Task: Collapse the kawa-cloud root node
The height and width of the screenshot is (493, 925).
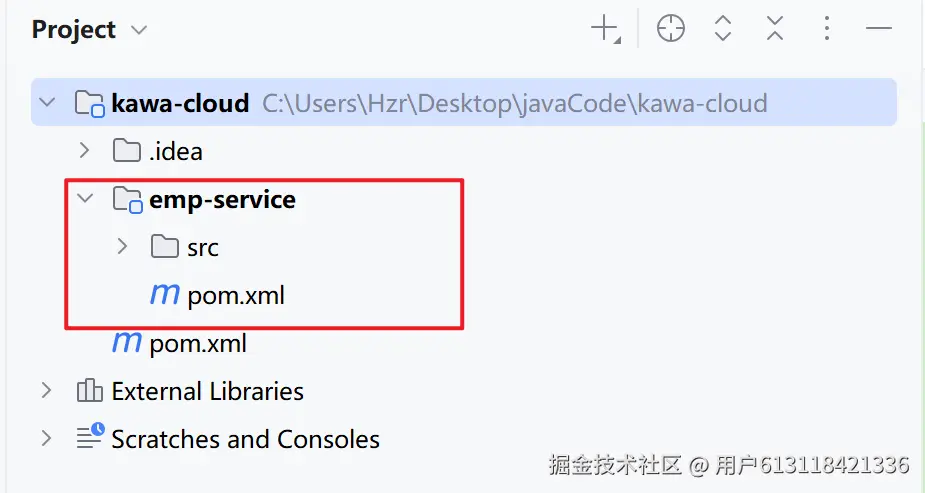Action: [x=47, y=102]
